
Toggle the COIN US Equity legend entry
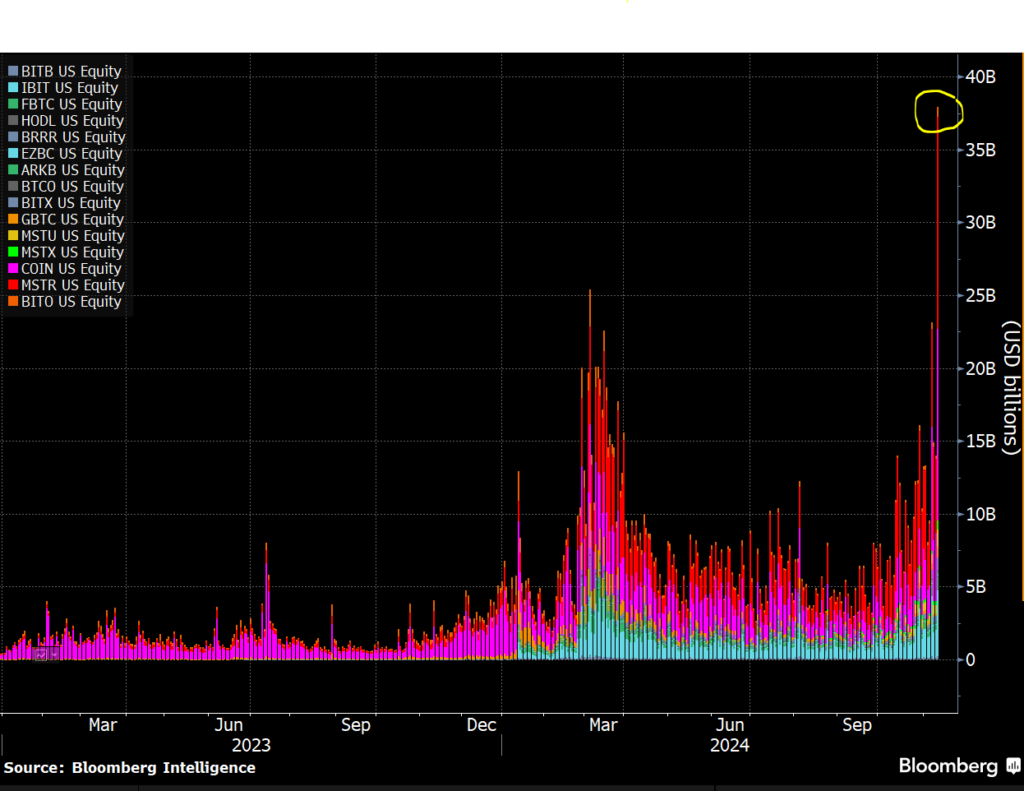coord(65,268)
